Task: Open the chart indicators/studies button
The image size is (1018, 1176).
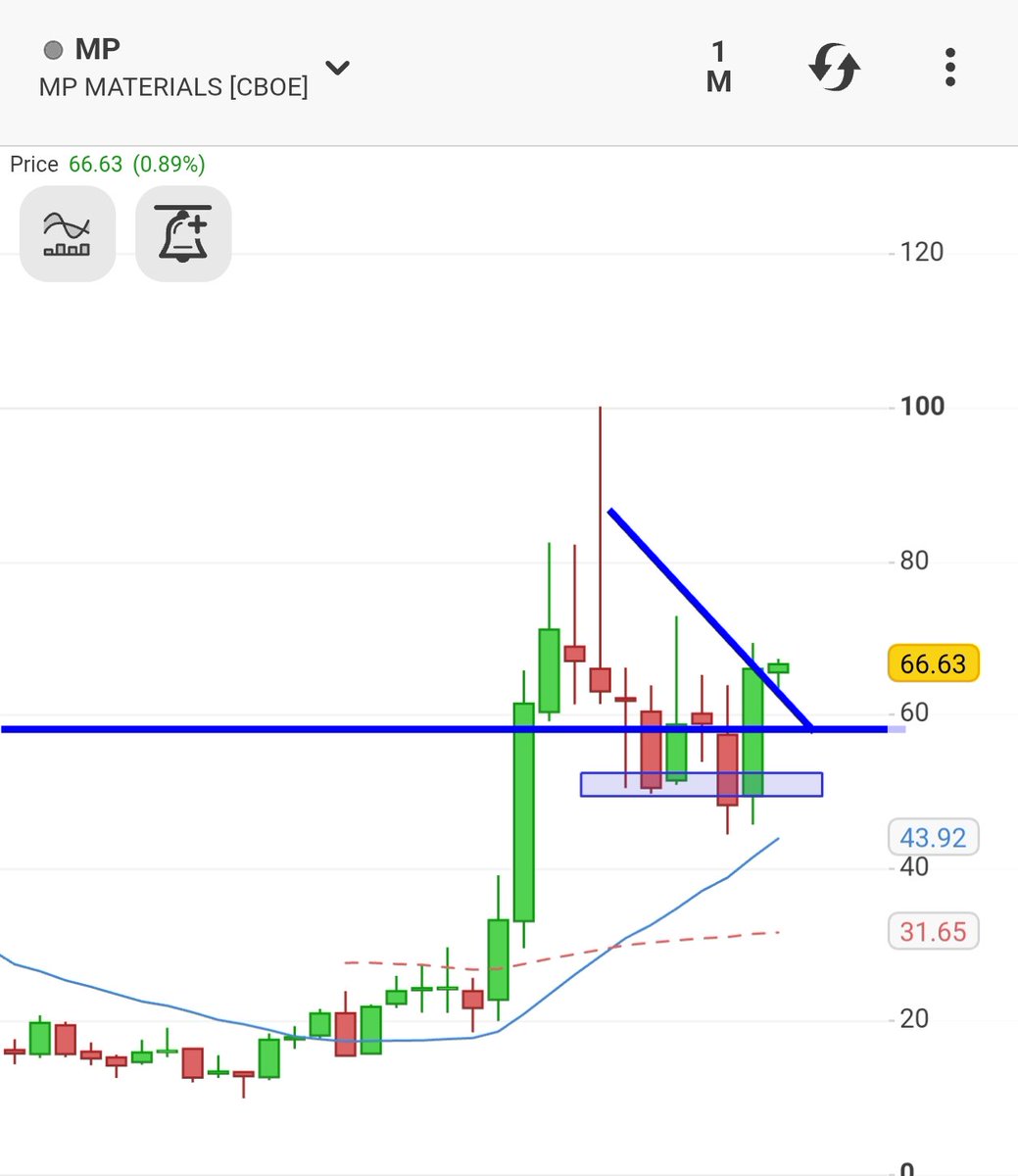Action: [68, 234]
